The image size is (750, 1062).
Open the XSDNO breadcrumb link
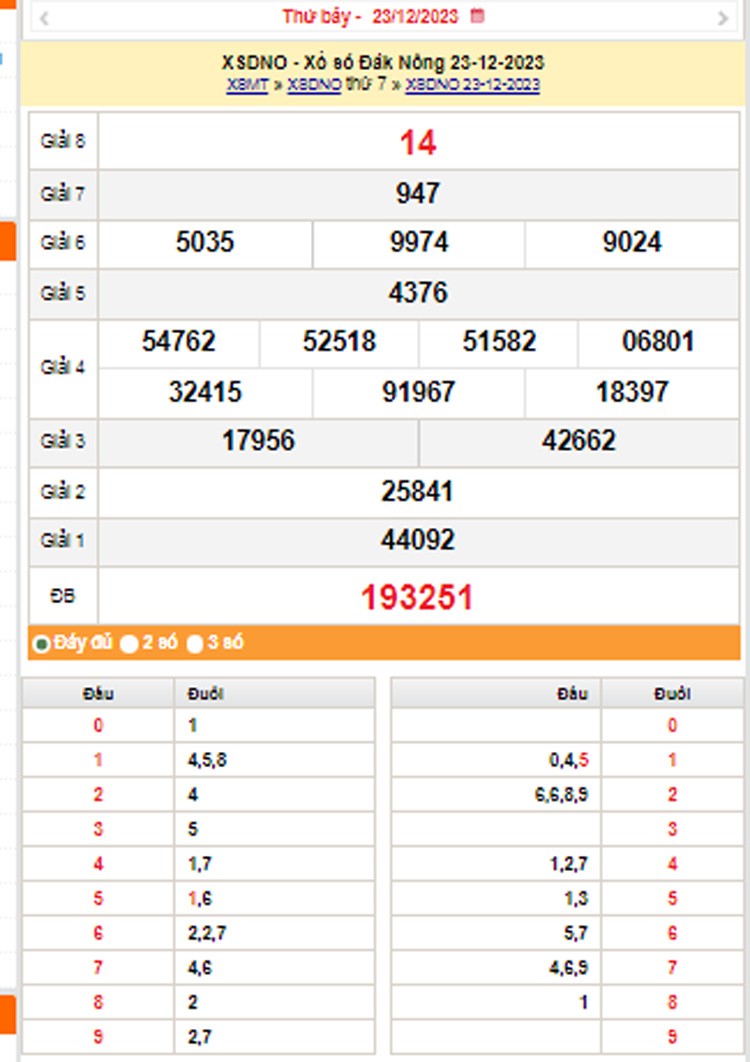pos(314,85)
